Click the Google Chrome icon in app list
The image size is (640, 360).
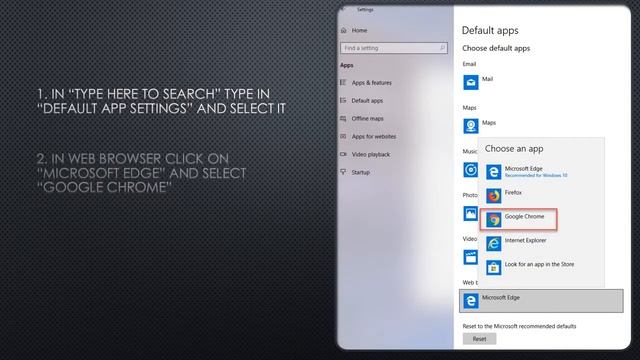click(x=493, y=220)
